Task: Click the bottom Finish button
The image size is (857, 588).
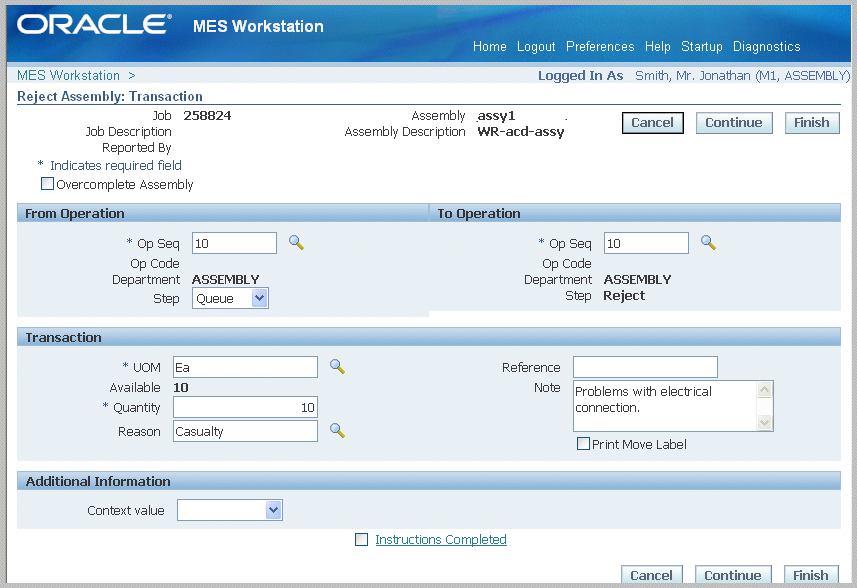Action: tap(811, 575)
